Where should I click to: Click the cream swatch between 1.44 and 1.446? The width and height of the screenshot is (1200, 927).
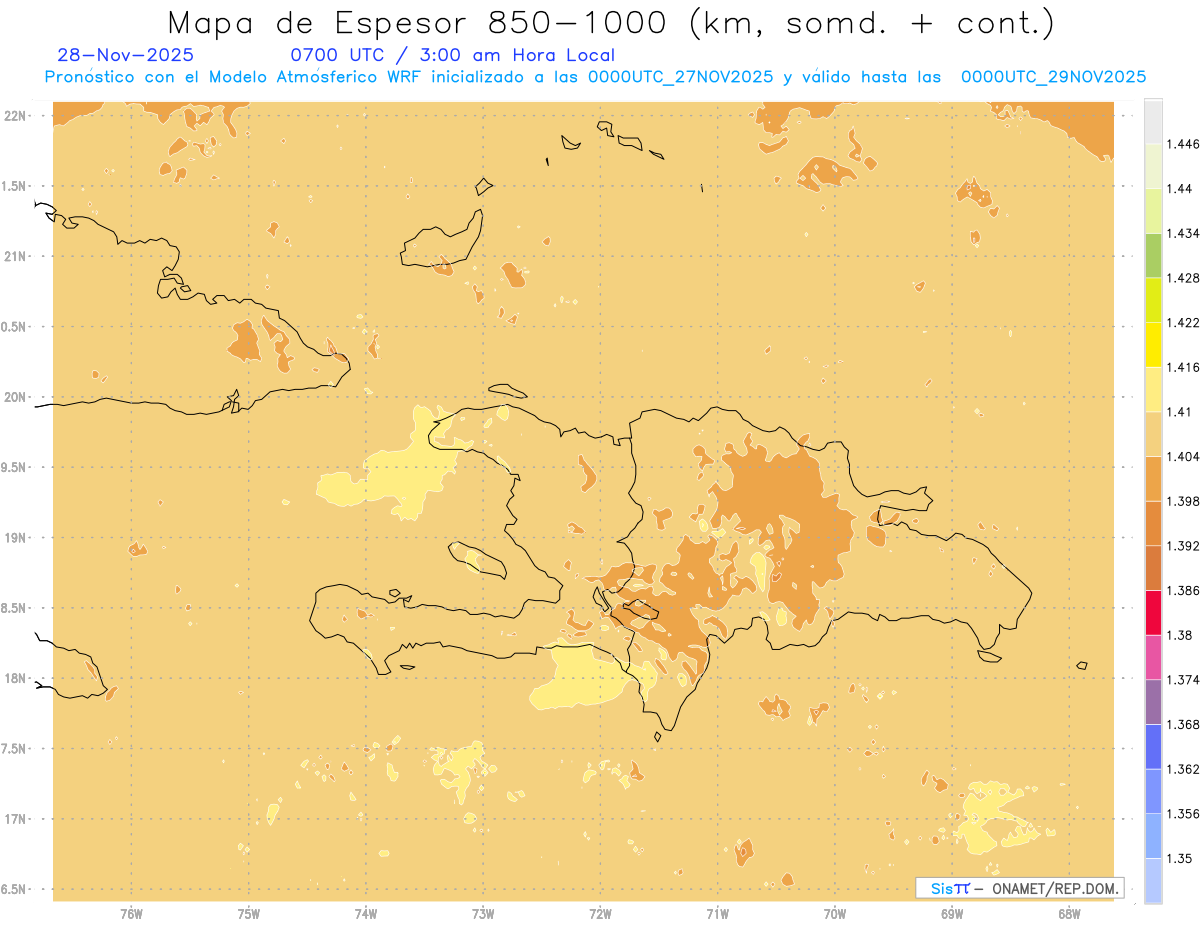tap(1153, 166)
